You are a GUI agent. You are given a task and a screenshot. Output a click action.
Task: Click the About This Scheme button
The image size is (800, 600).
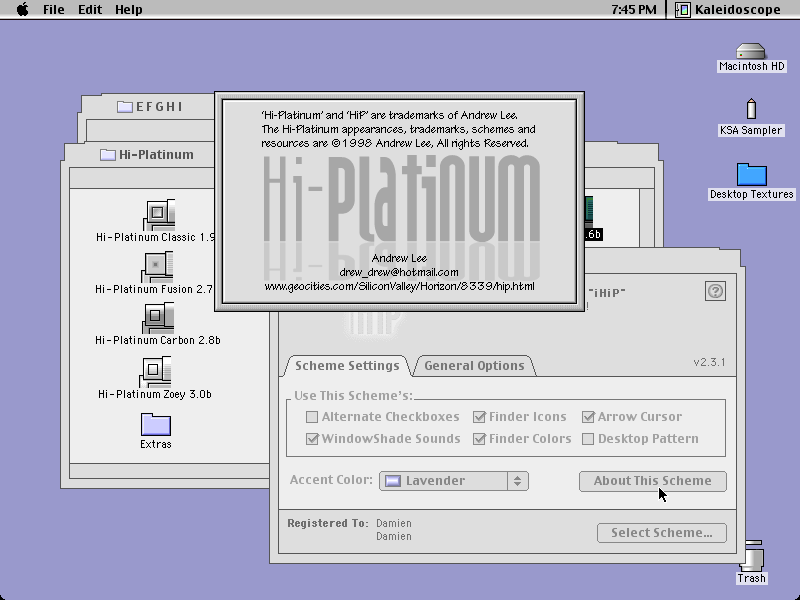(x=653, y=481)
